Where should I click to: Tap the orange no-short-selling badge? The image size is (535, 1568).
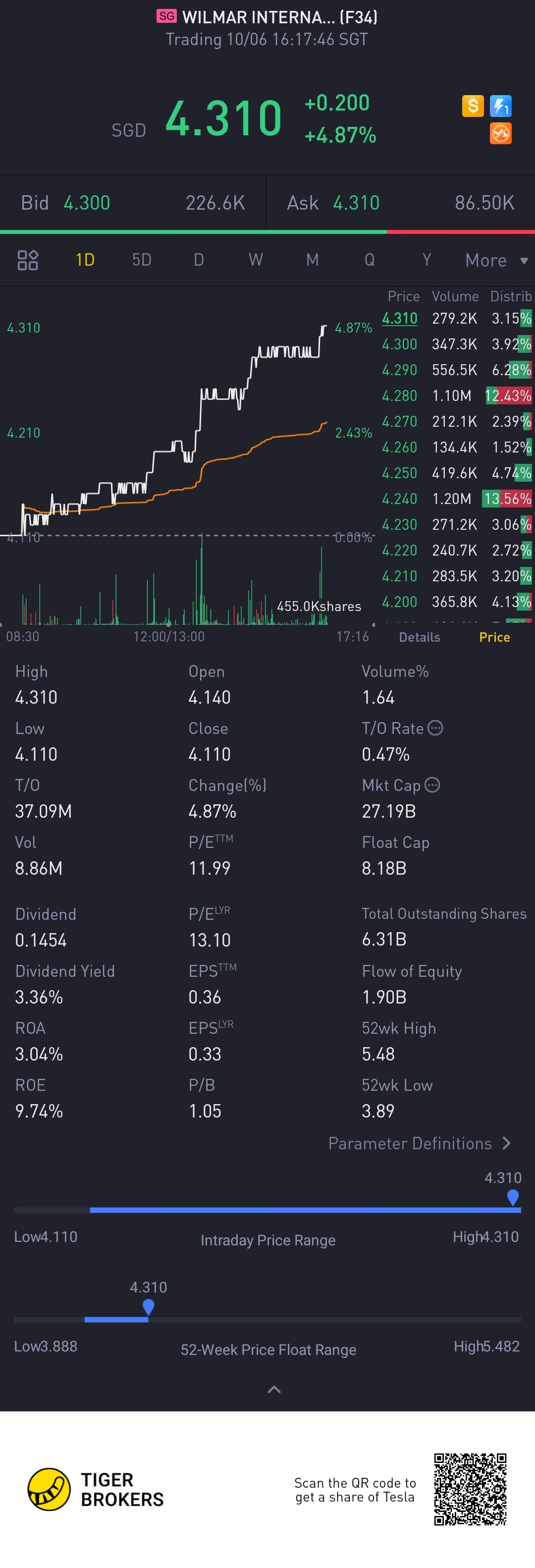pos(500,133)
